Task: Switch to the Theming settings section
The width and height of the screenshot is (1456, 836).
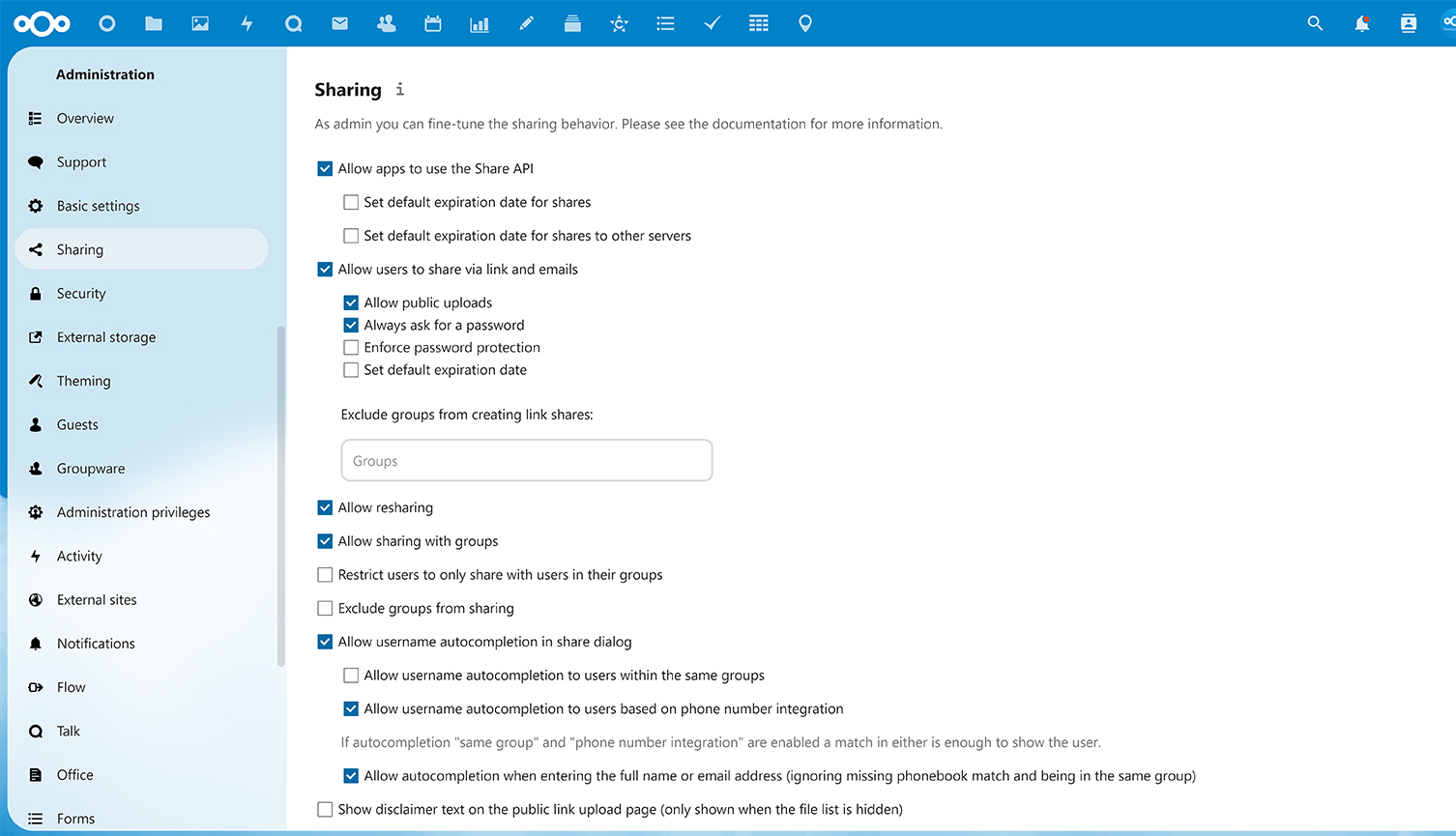Action: pyautogui.click(x=81, y=381)
